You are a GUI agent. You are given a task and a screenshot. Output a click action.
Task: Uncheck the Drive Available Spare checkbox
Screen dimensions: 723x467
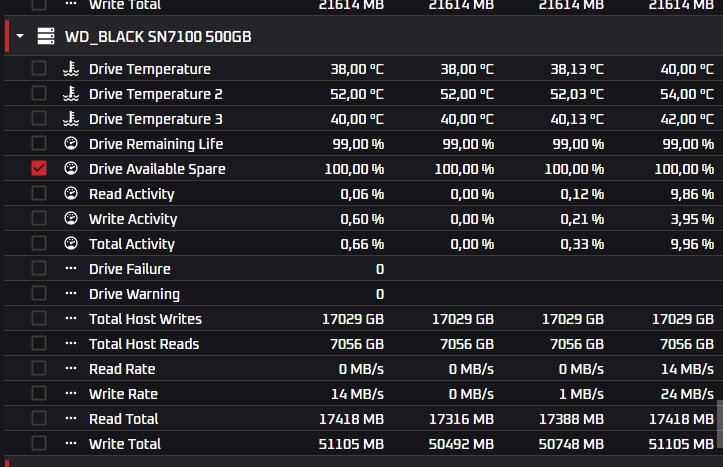pos(39,168)
